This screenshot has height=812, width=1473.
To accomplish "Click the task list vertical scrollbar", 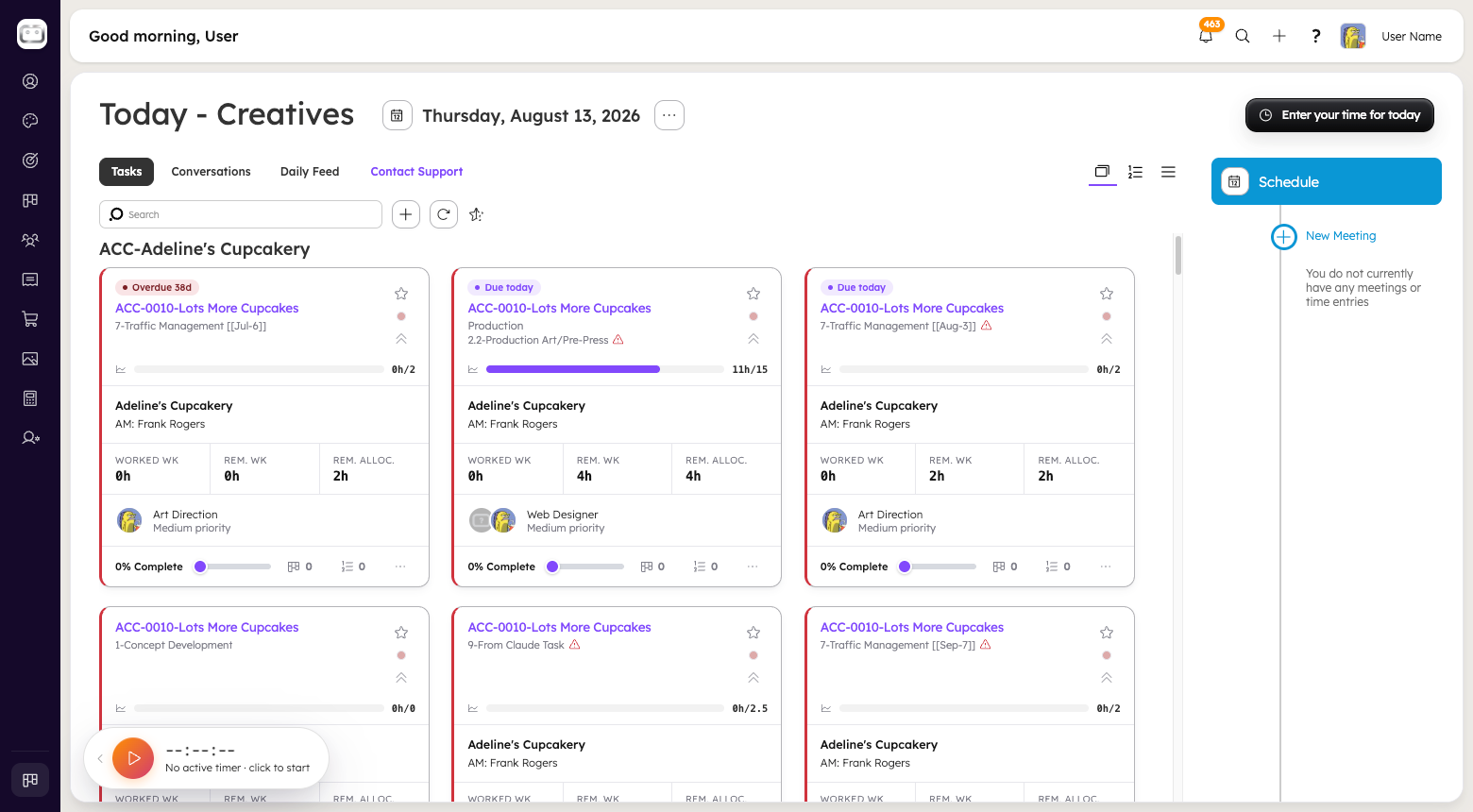I will pos(1178,255).
